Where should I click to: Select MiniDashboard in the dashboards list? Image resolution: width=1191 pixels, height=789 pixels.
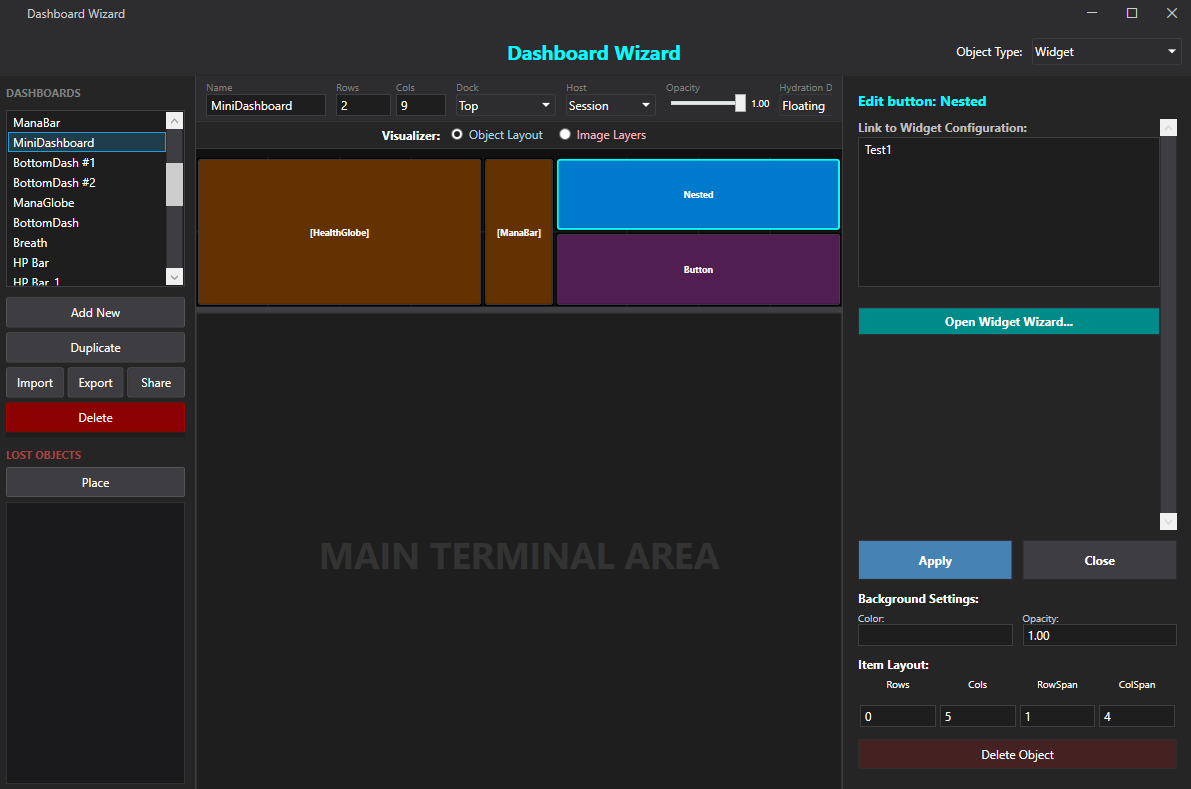pos(87,143)
